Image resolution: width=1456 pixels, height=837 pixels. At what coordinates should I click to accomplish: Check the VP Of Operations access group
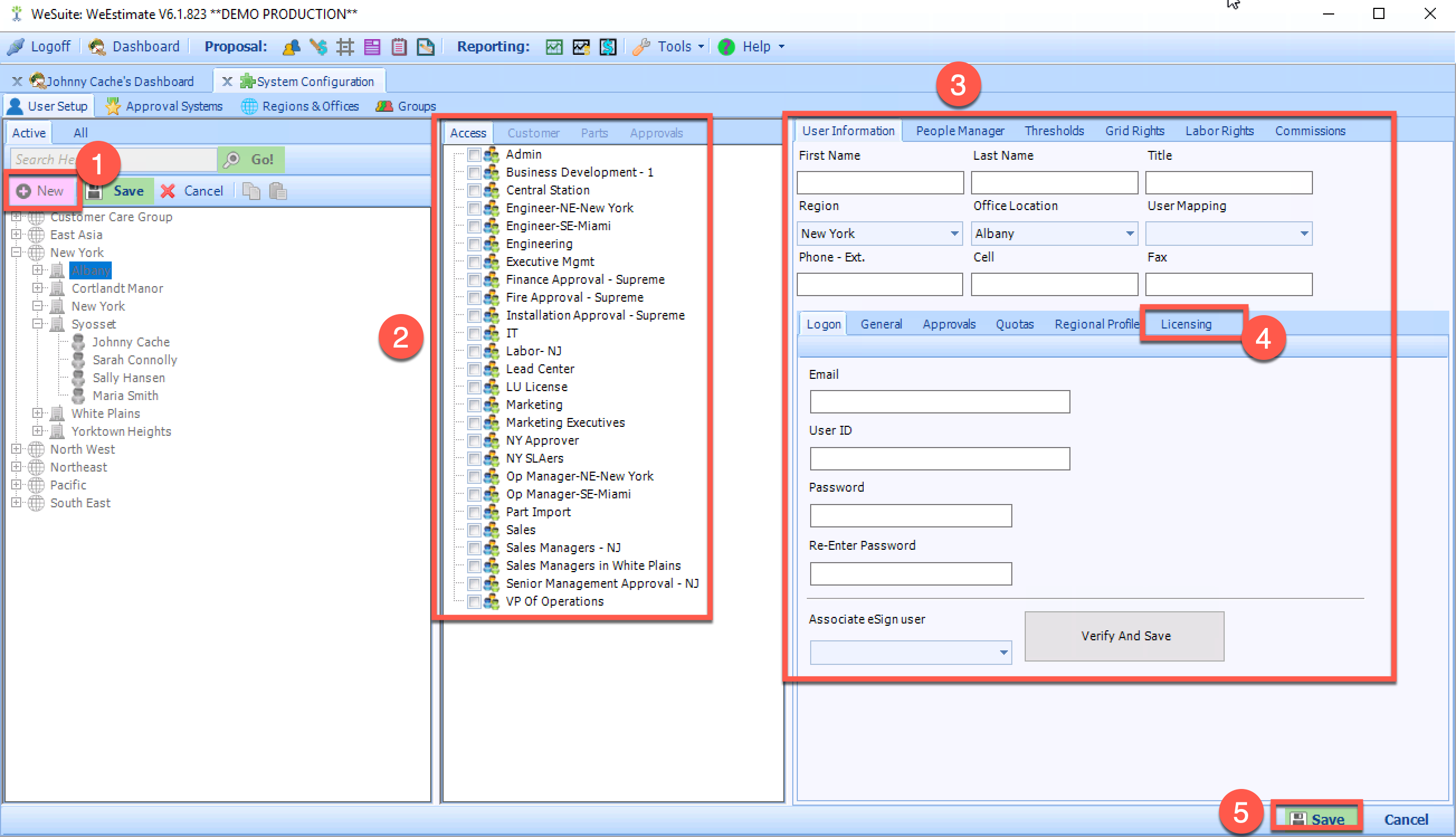474,602
